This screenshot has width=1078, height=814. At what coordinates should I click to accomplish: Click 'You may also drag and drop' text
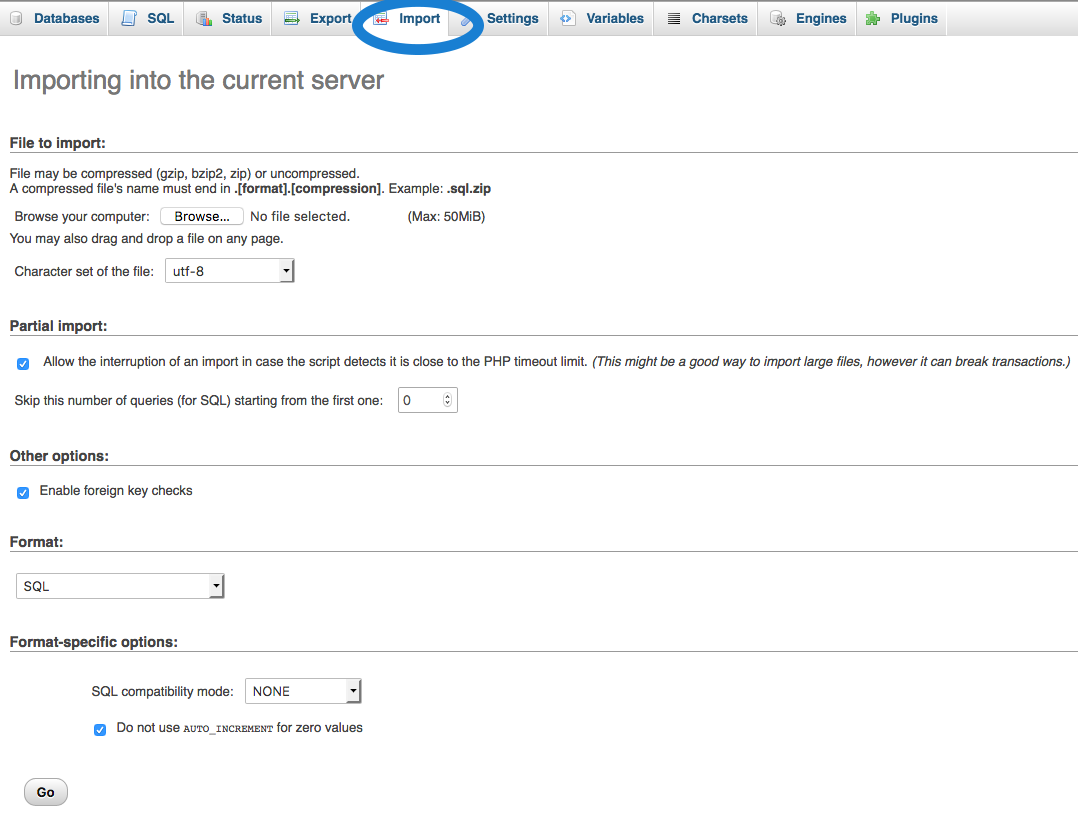click(146, 239)
